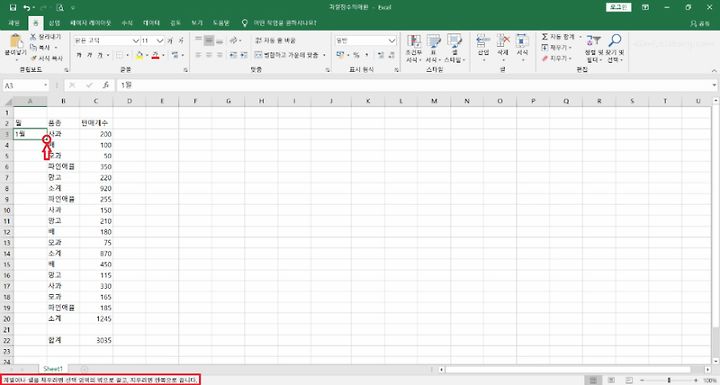Open the font size dropdown
The height and width of the screenshot is (385, 720).
pos(160,41)
